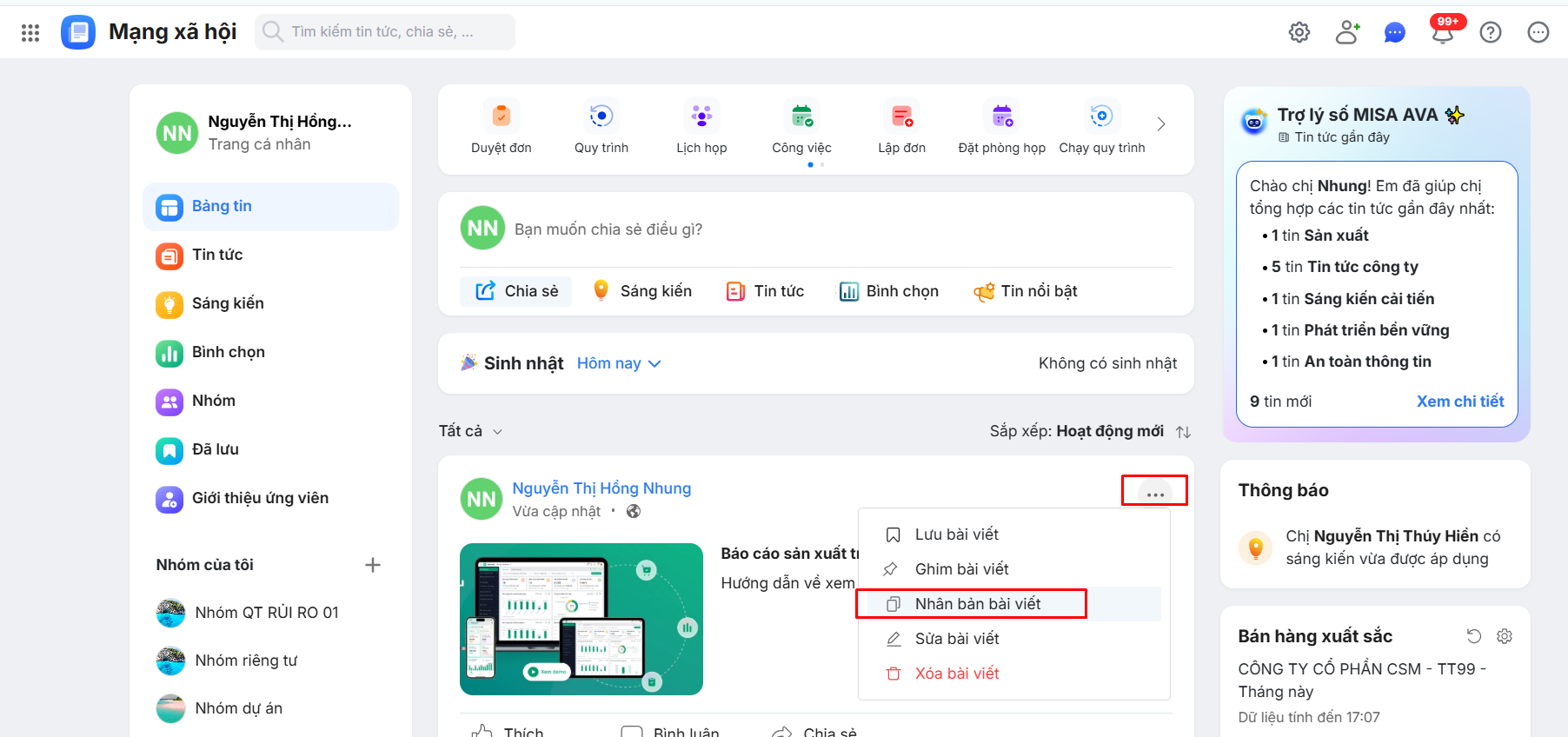The height and width of the screenshot is (737, 1568).
Task: Open the Lịch họp shortcut
Action: pos(701,126)
